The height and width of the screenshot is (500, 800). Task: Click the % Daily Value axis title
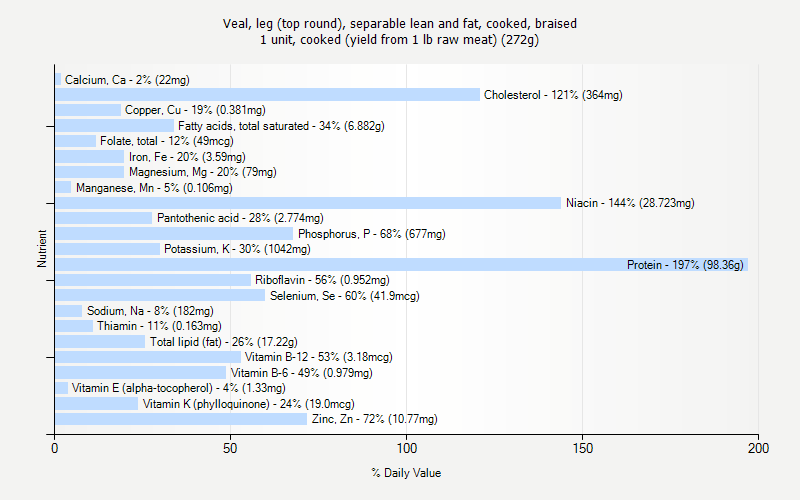[x=406, y=473]
